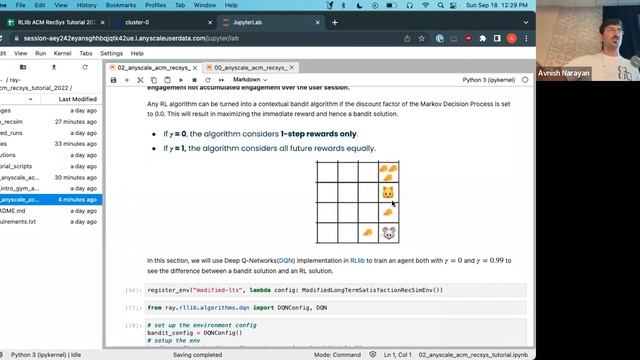Image resolution: width=640 pixels, height=360 pixels.
Task: Open the JupyterLab Tabs menu
Action: 86,53
